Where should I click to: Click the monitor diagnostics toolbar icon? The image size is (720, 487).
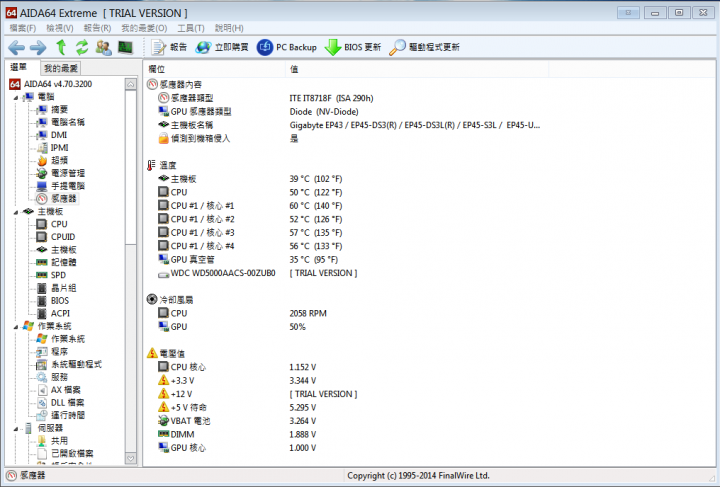click(125, 47)
